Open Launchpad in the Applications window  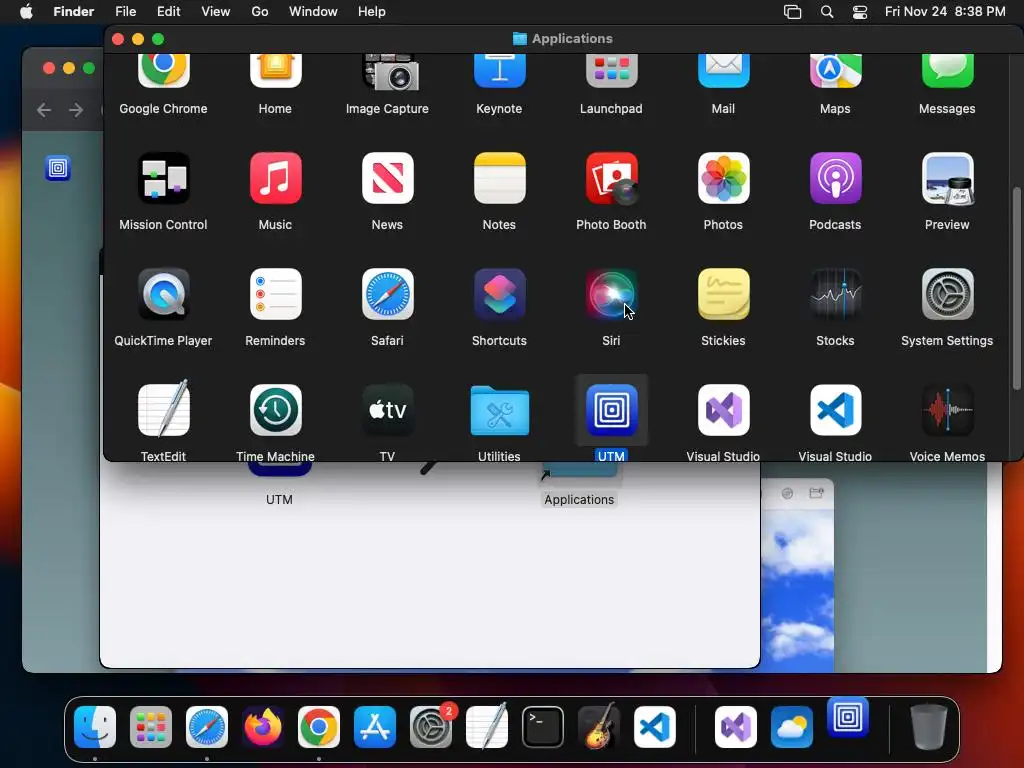611,71
